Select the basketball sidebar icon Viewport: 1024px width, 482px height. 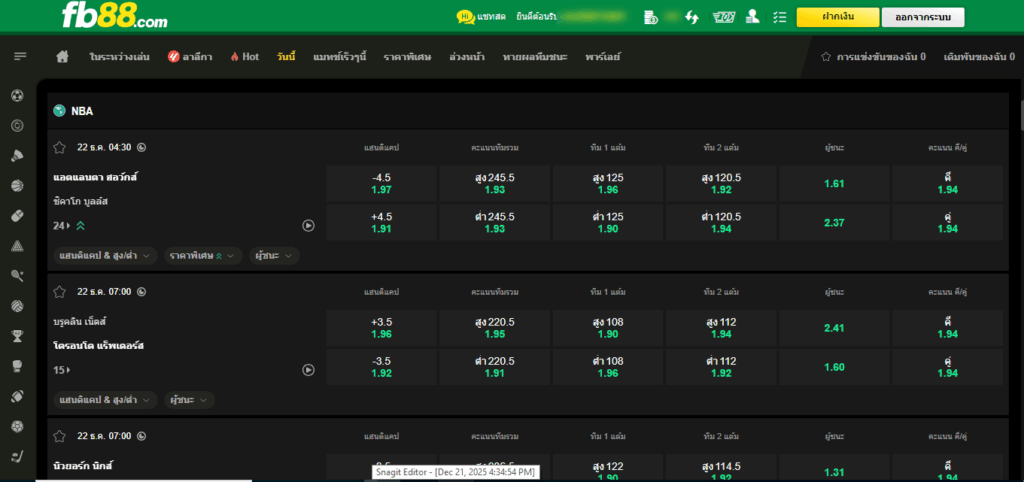(18, 186)
